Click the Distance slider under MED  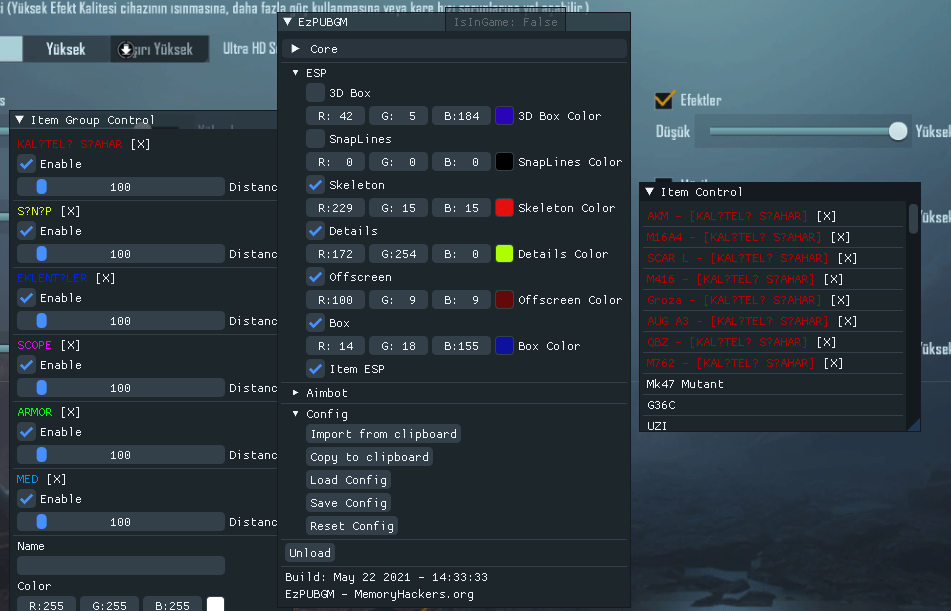point(121,522)
